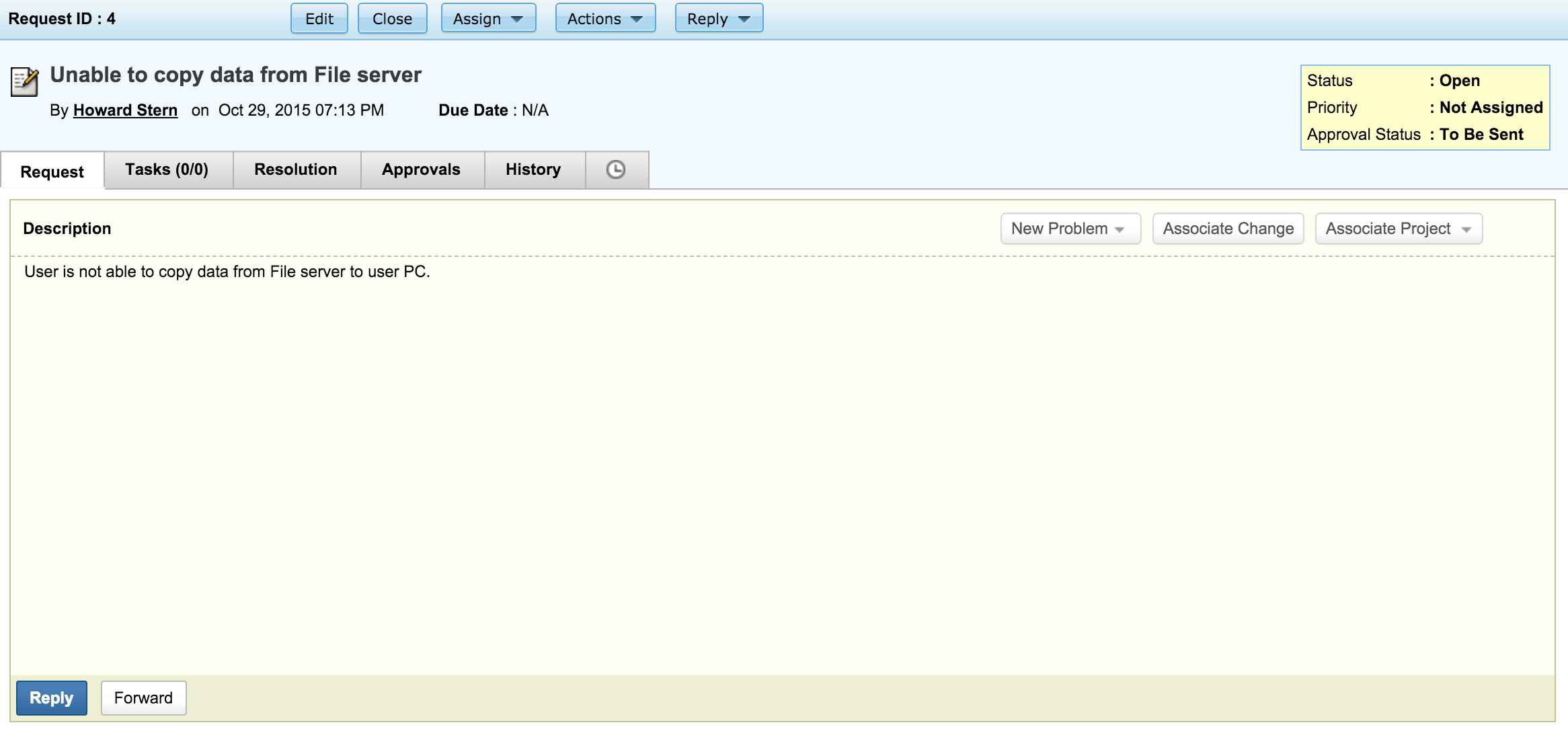Viewport: 1568px width, 729px height.
Task: Switch to the Resolution tab
Action: tap(296, 169)
